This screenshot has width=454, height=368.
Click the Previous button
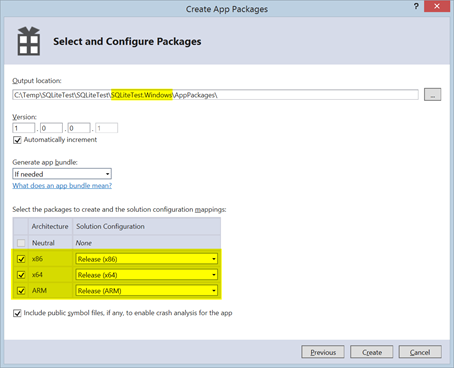[x=323, y=352]
